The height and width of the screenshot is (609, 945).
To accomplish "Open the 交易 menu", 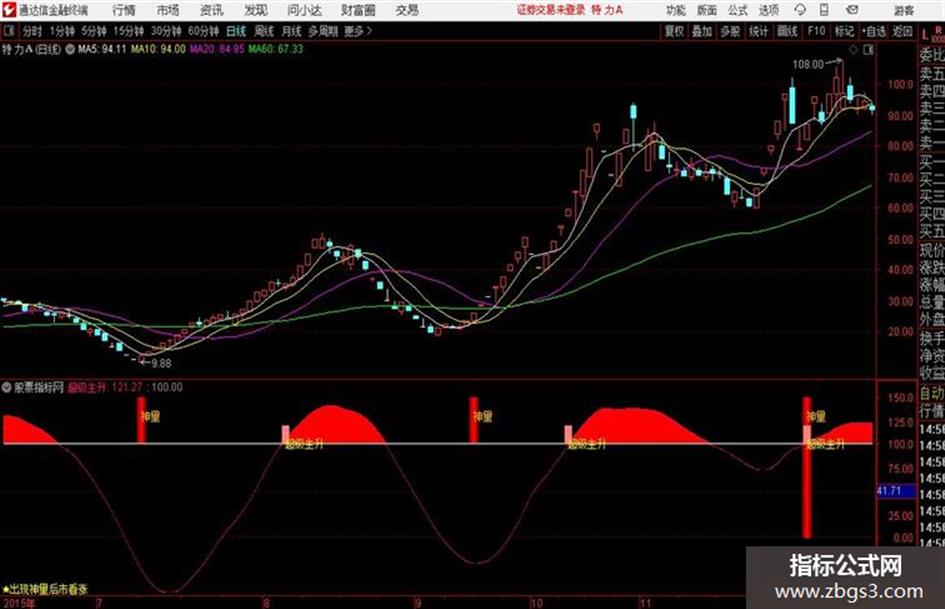I will coord(407,10).
